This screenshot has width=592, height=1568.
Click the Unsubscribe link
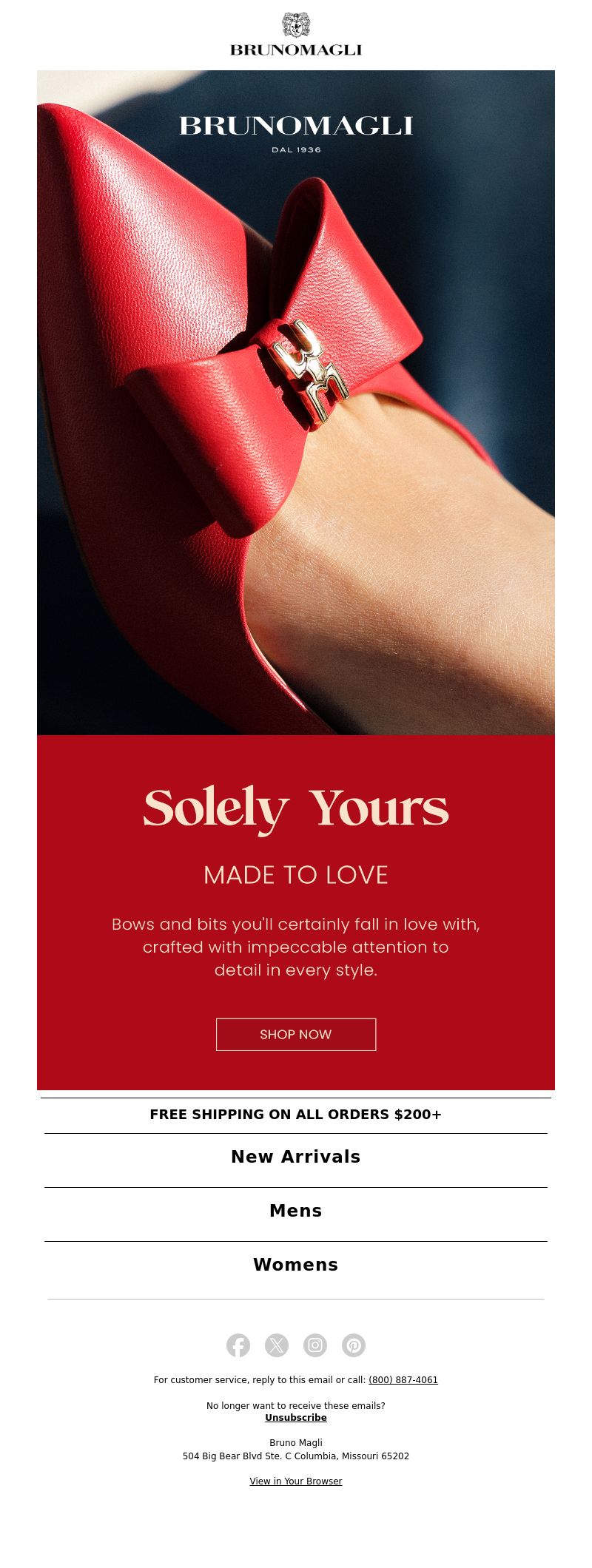(x=296, y=1417)
